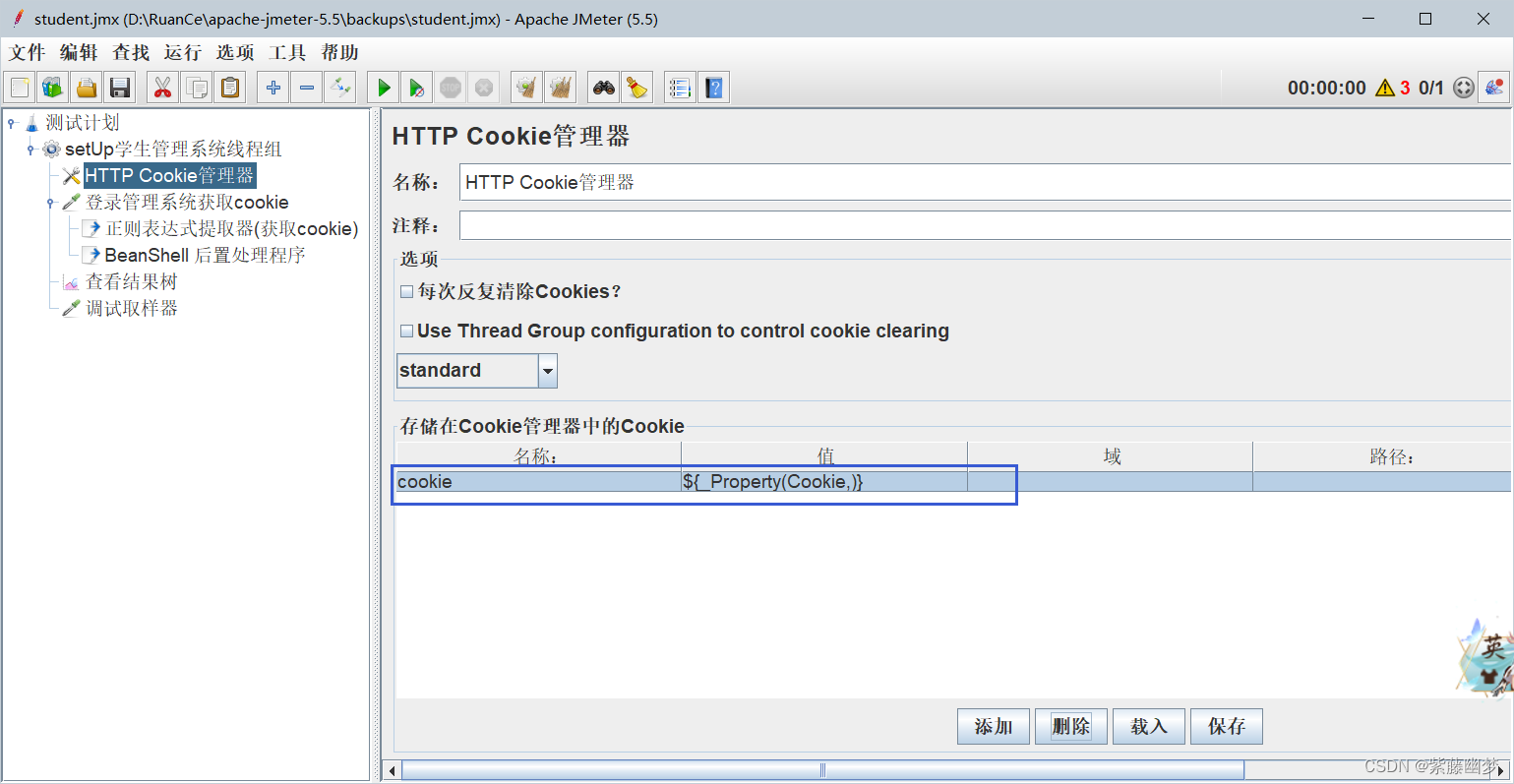Click the error count 3
This screenshot has height=784, width=1514.
(x=1406, y=88)
